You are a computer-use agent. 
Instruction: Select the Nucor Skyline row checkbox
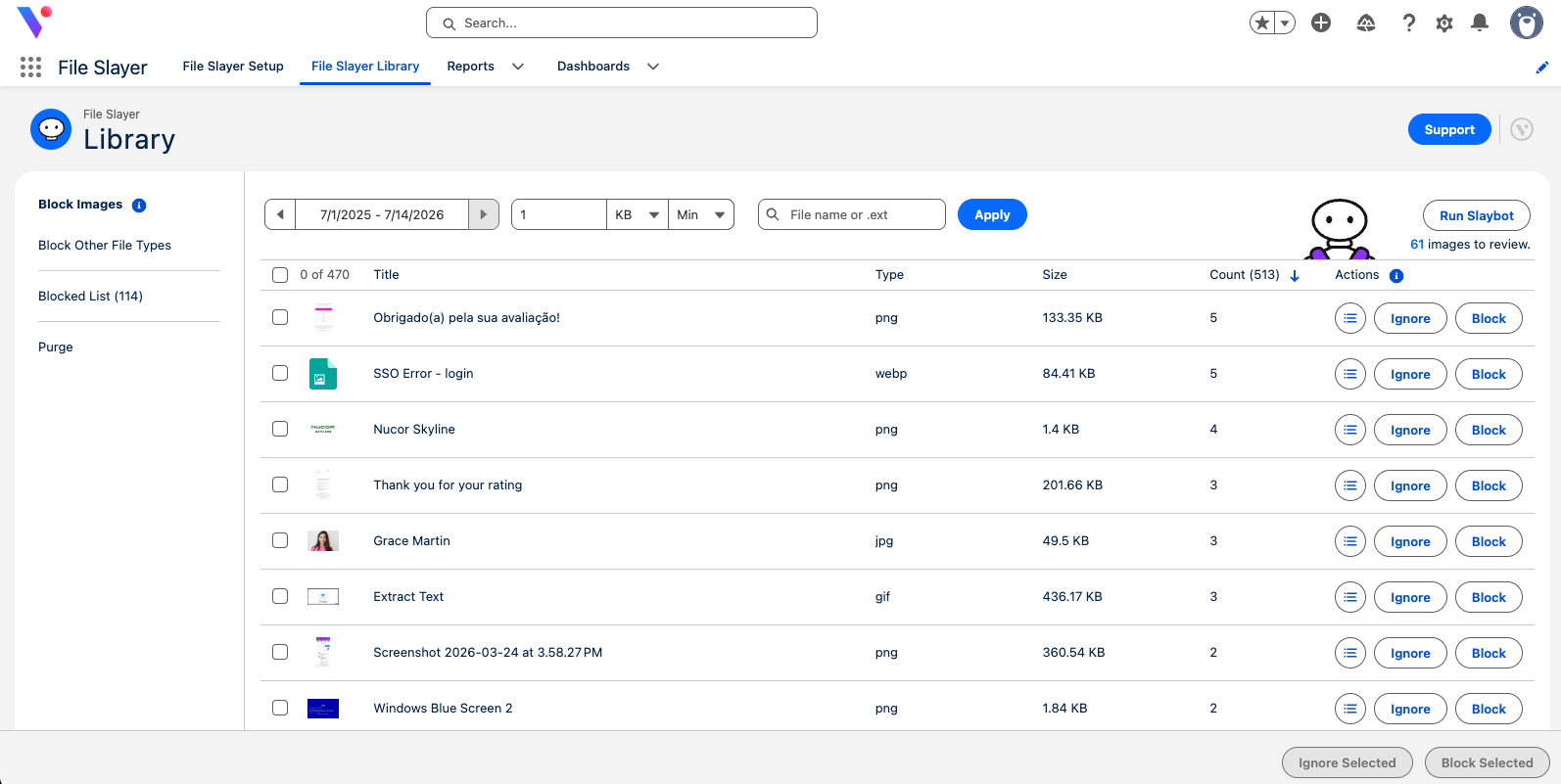click(x=280, y=429)
